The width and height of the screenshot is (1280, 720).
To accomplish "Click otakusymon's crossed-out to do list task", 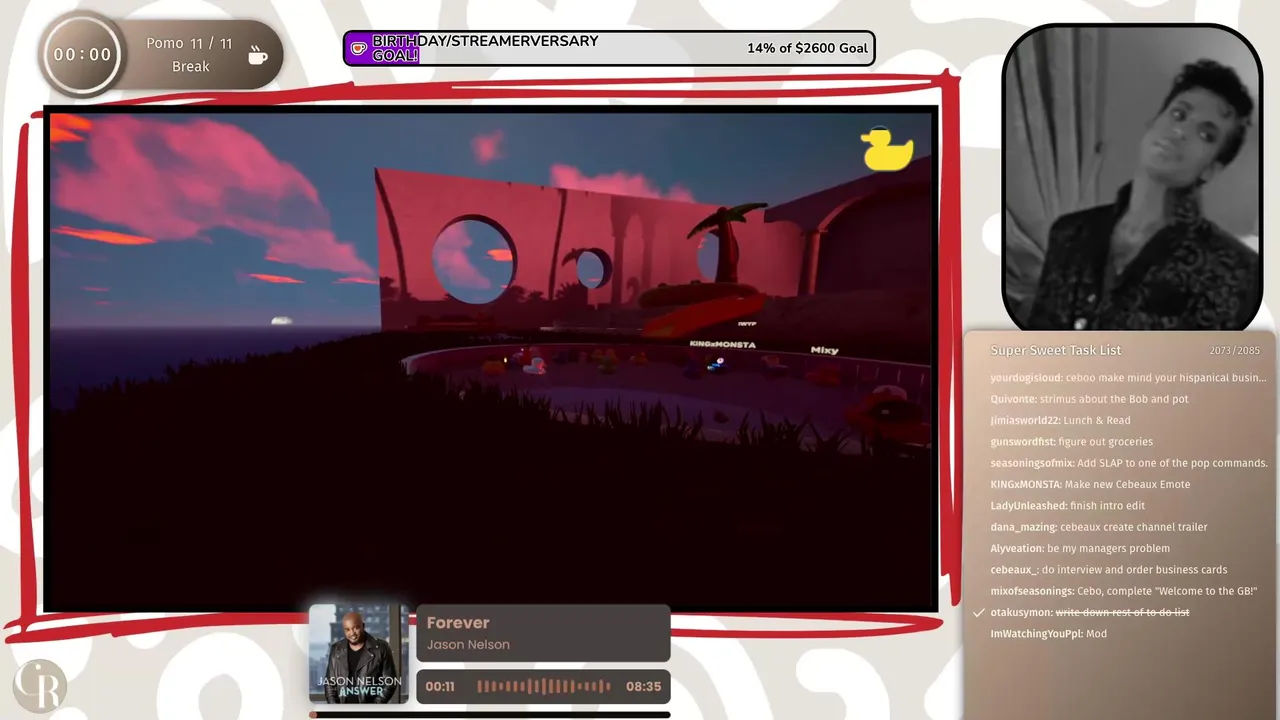I will point(1090,612).
